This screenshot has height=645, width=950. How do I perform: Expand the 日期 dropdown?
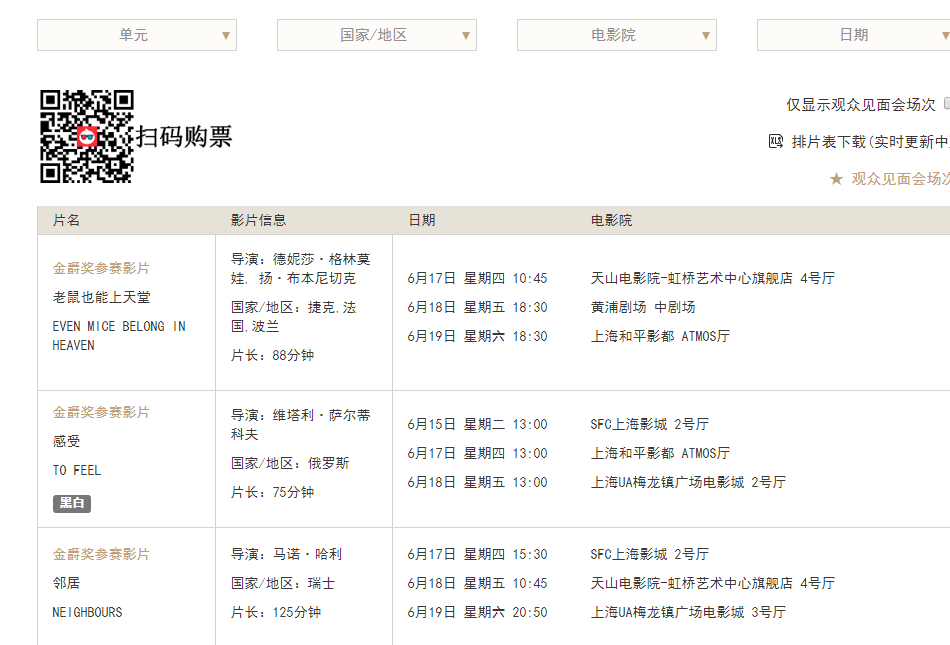(853, 35)
